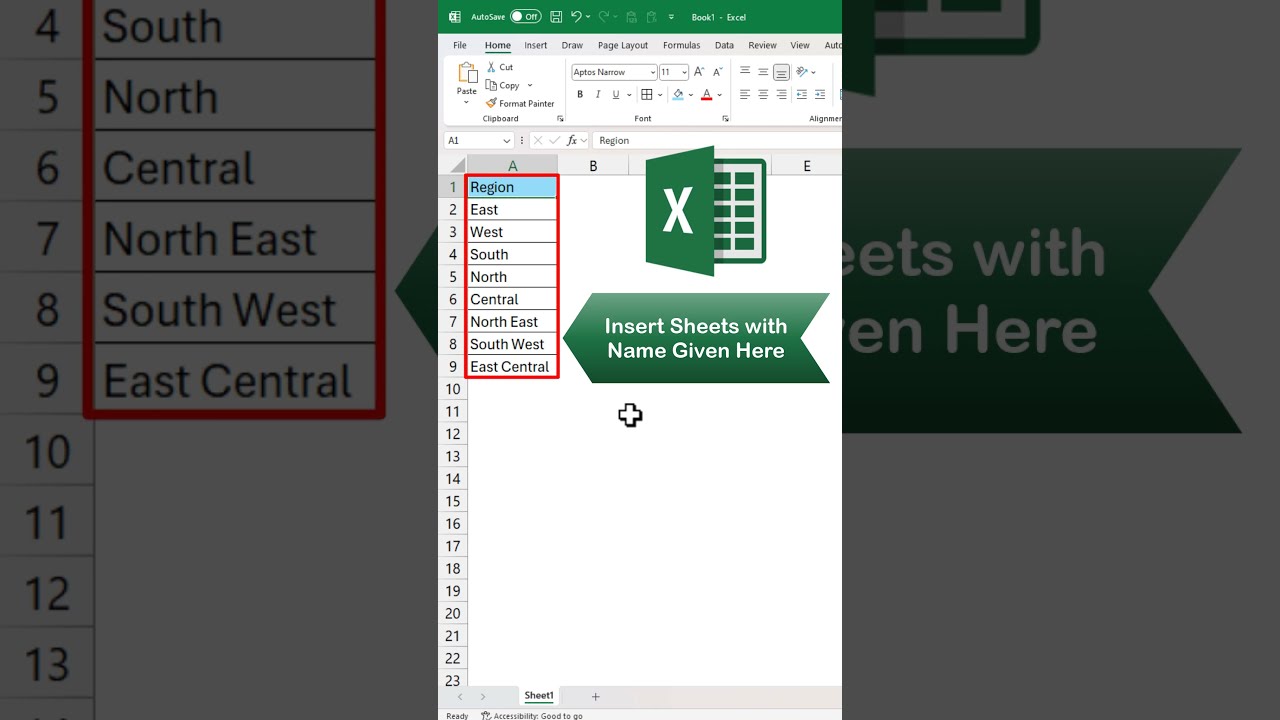The image size is (1280, 720).
Task: Align text left
Action: point(745,95)
